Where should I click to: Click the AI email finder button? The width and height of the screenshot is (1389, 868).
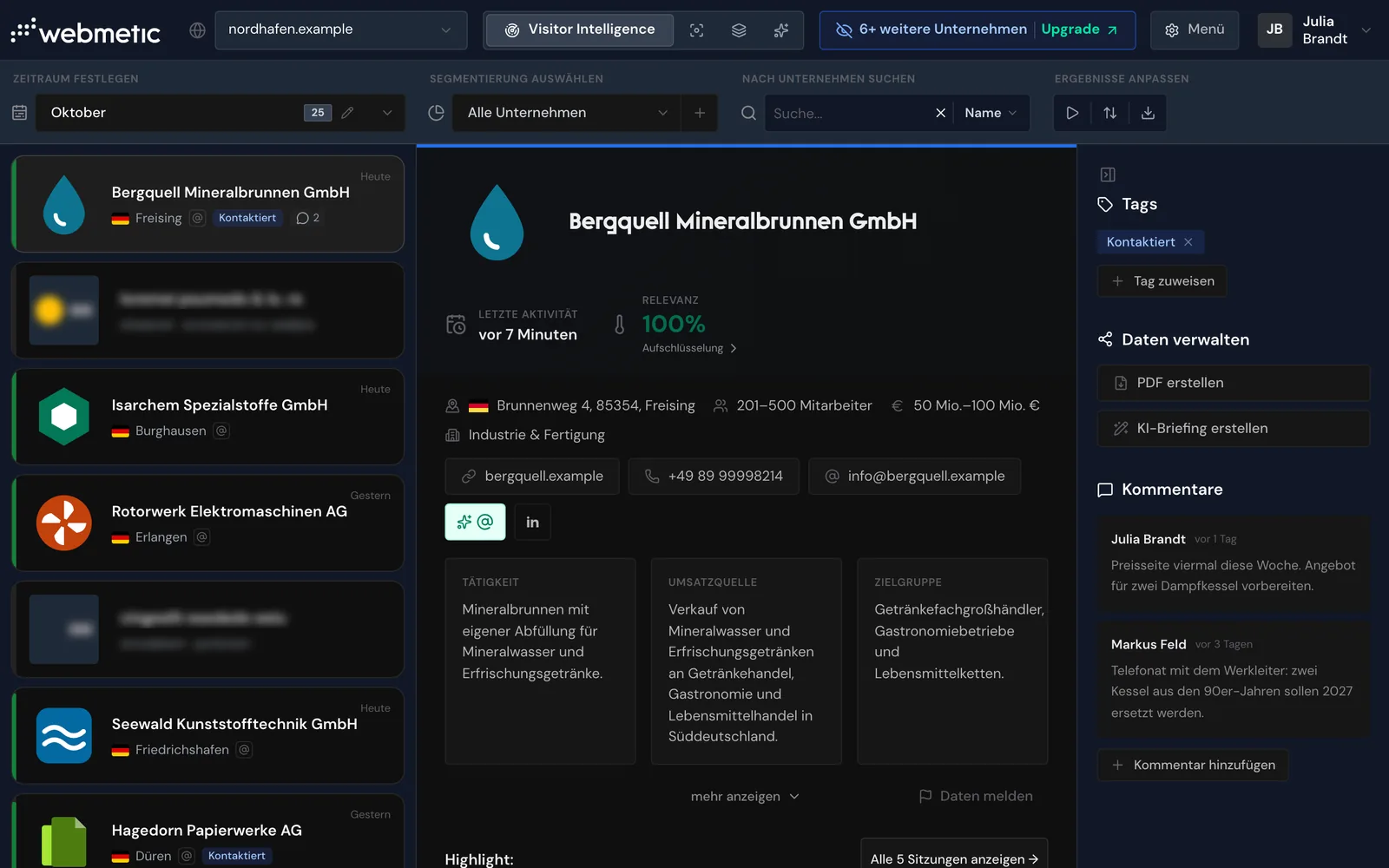coord(475,522)
